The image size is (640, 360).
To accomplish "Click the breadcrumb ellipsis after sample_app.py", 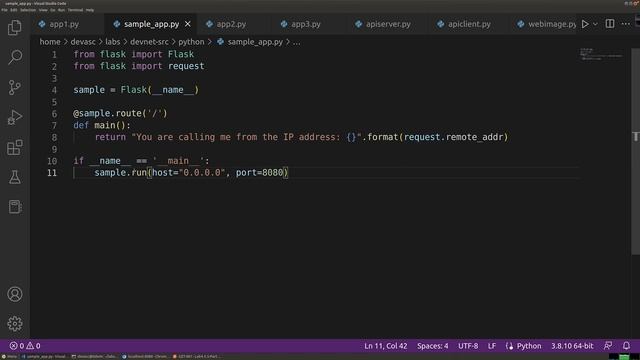I will [x=296, y=42].
